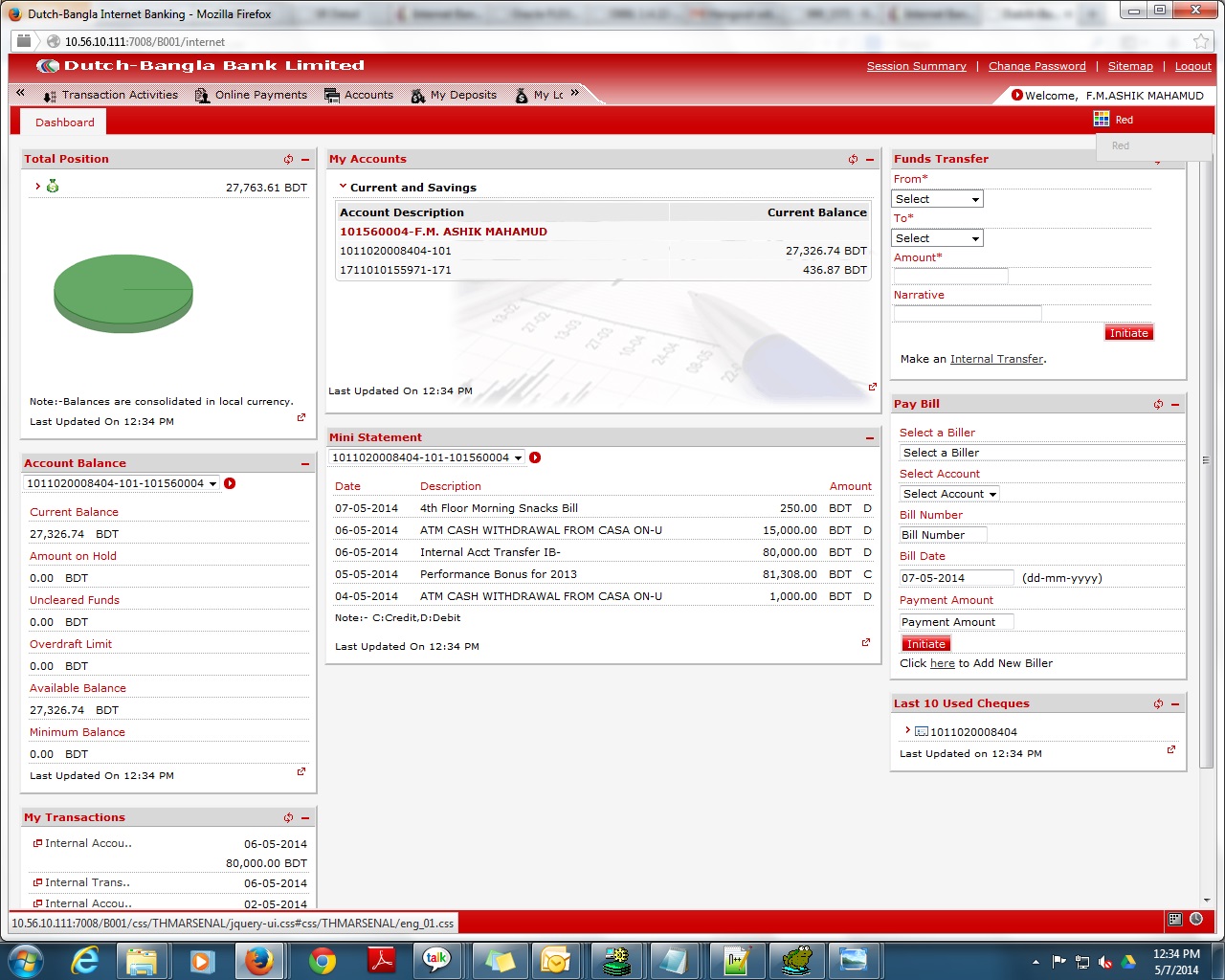This screenshot has height=980, width=1225.
Task: Minimize the My Transactions panel
Action: coord(305,818)
